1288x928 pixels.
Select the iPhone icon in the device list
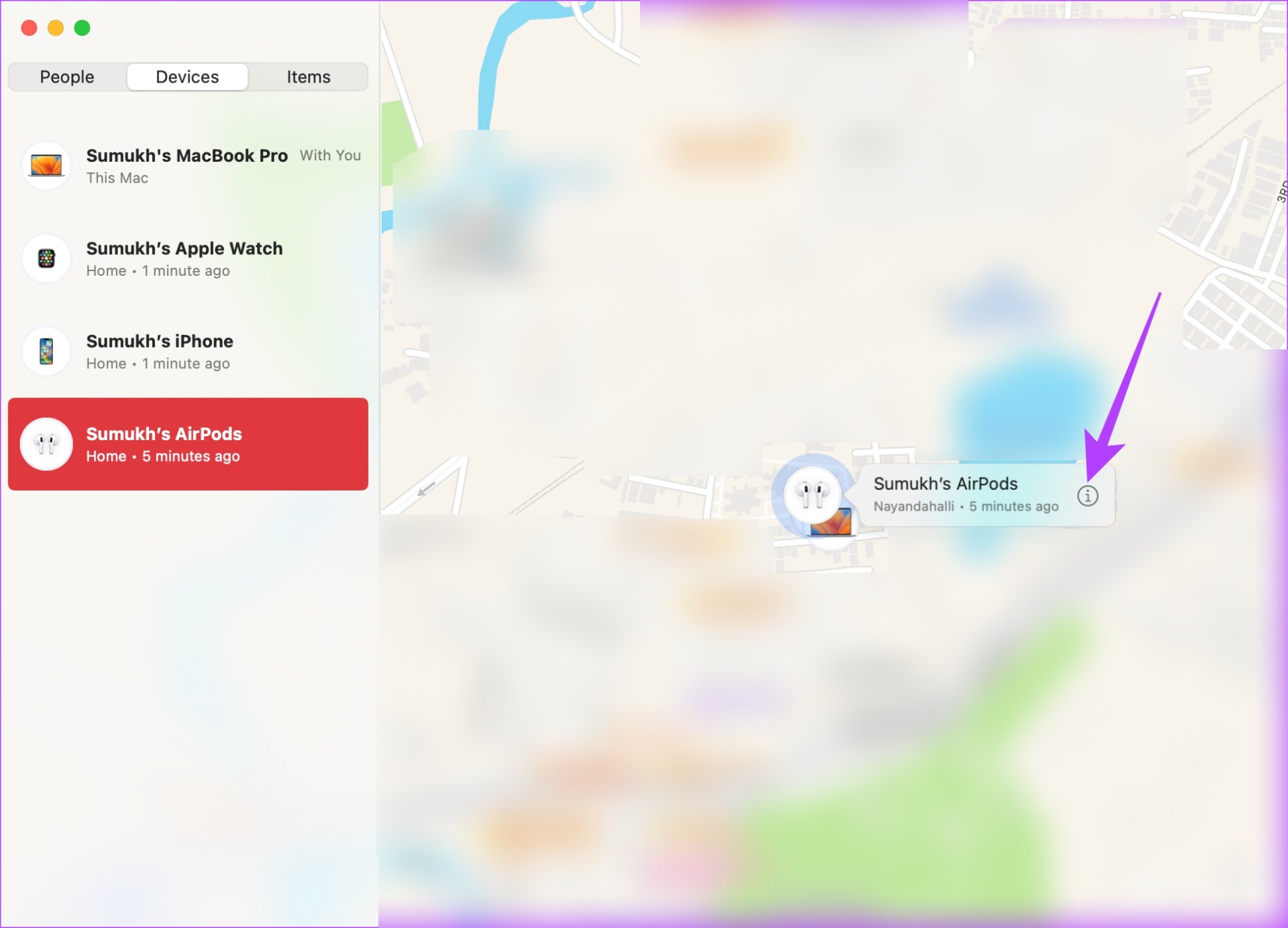[x=46, y=351]
